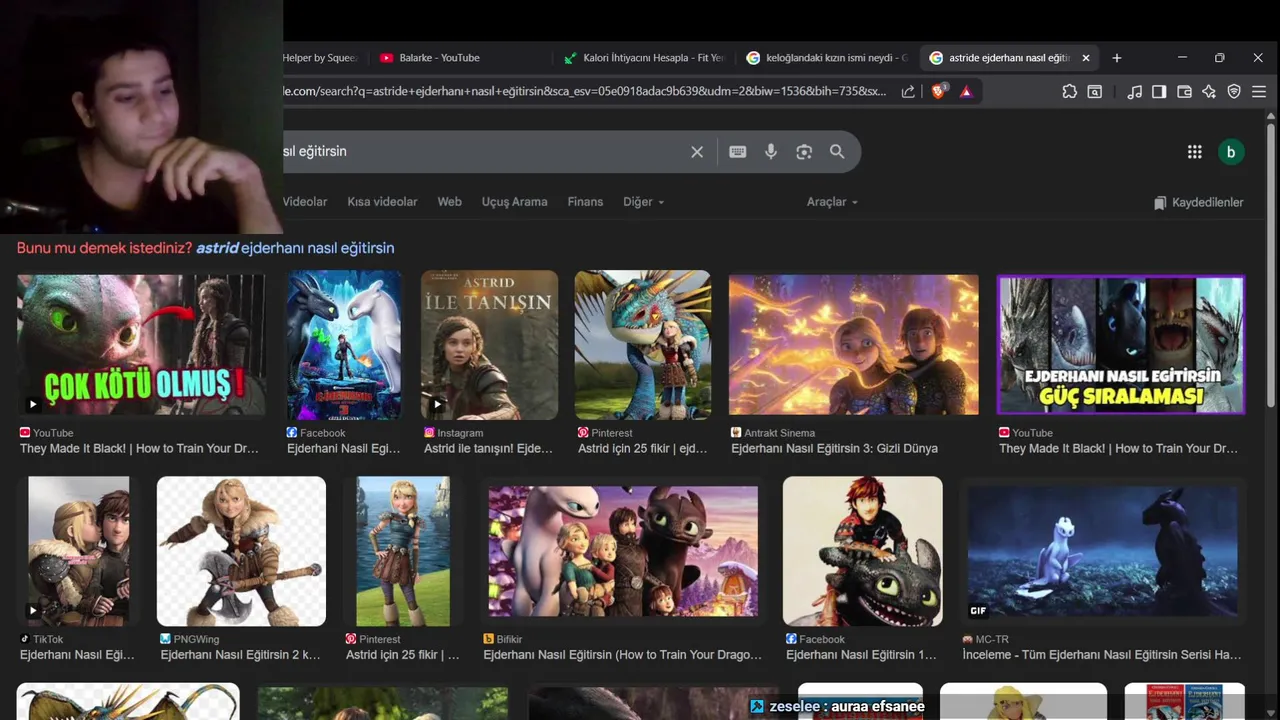Click the 'MC-TR' source label
The width and height of the screenshot is (1280, 720).
click(992, 639)
